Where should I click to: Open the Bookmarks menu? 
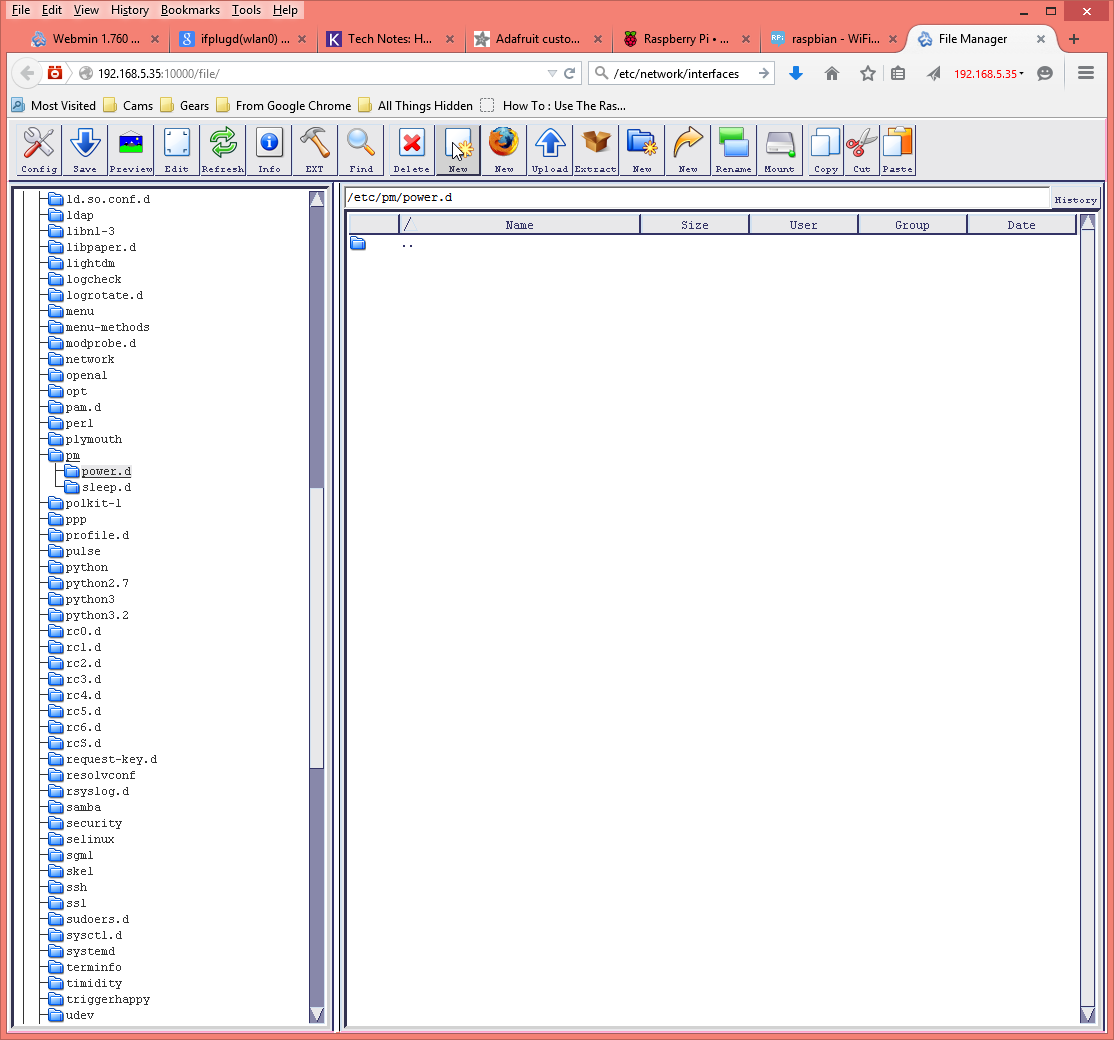pos(189,10)
